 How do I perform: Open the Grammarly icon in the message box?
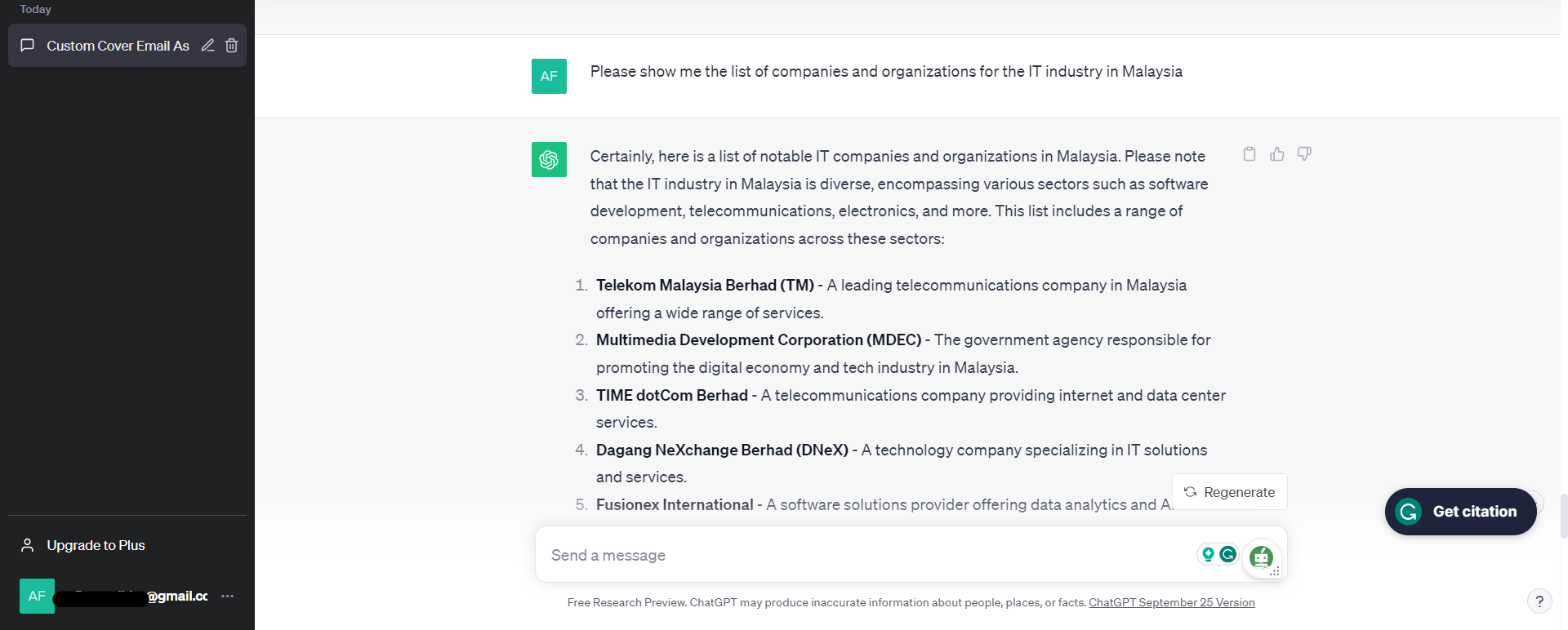pos(1227,555)
